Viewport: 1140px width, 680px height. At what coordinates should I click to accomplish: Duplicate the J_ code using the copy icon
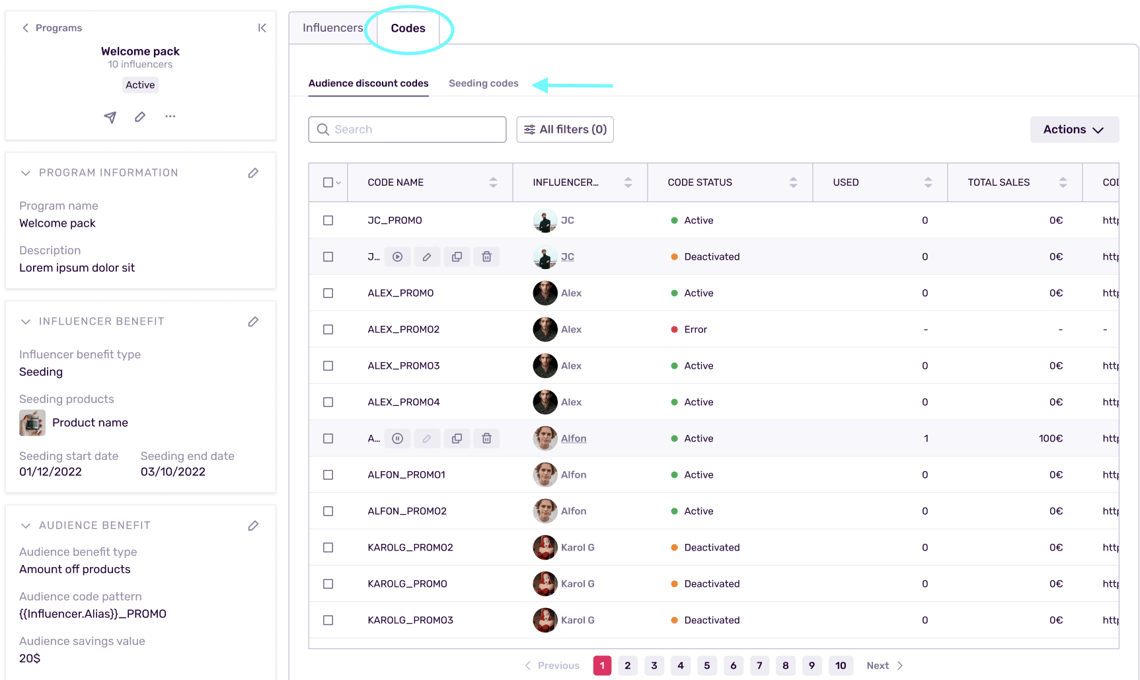457,256
